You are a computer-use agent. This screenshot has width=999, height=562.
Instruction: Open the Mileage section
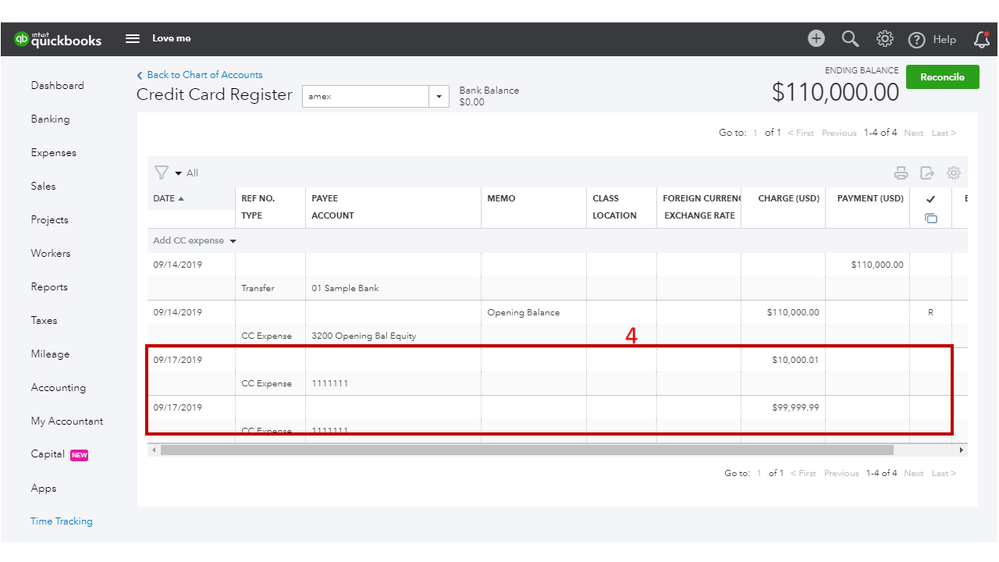(50, 354)
